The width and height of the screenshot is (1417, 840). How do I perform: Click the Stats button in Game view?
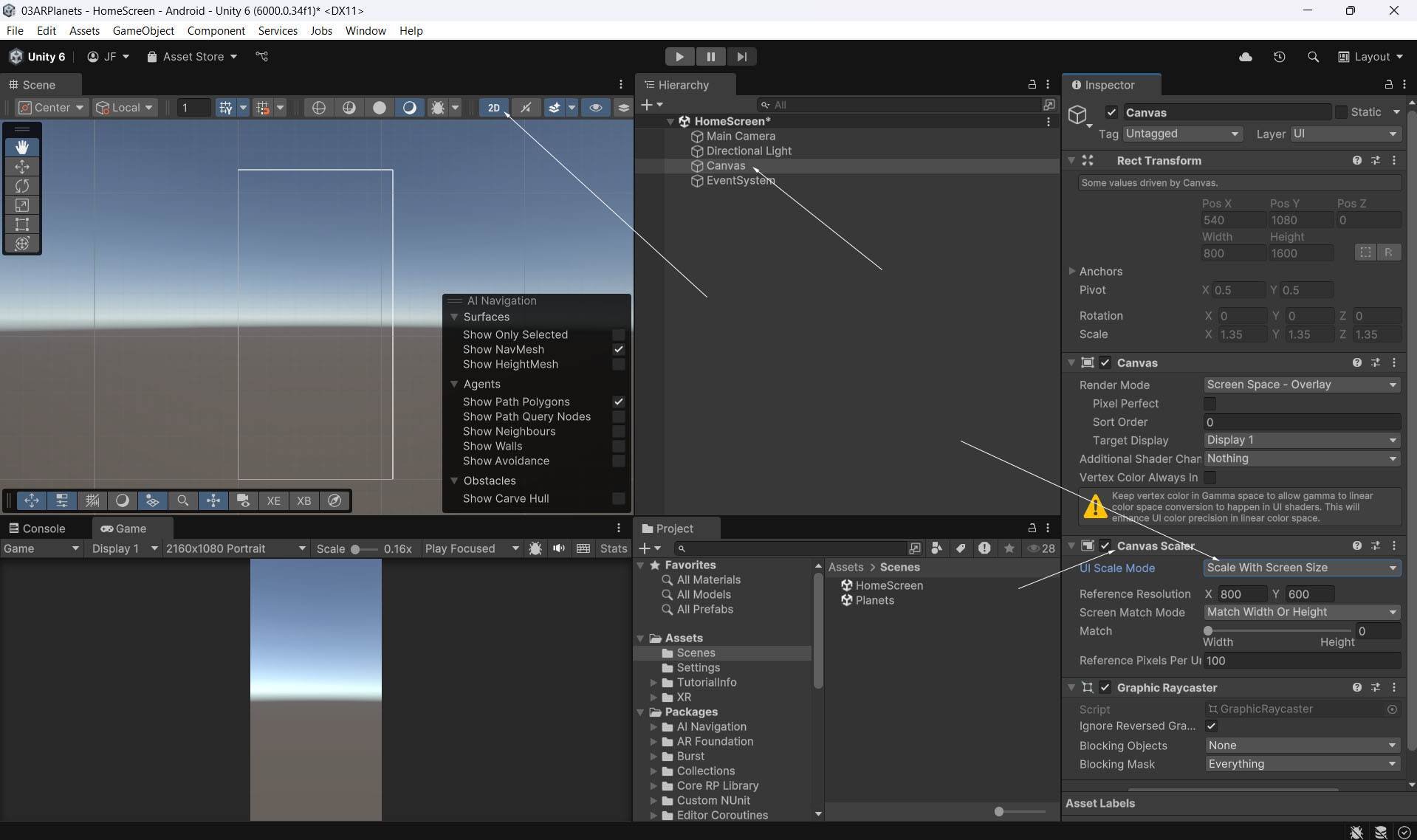pos(613,548)
